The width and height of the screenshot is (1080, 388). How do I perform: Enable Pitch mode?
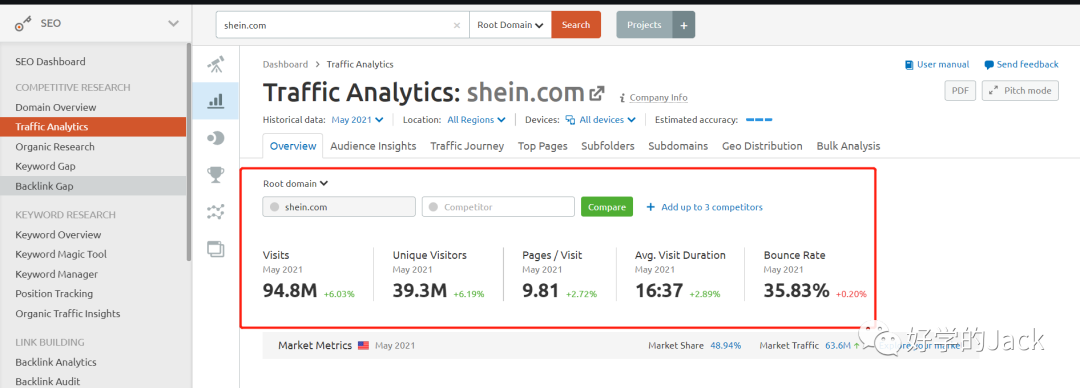tap(1020, 90)
